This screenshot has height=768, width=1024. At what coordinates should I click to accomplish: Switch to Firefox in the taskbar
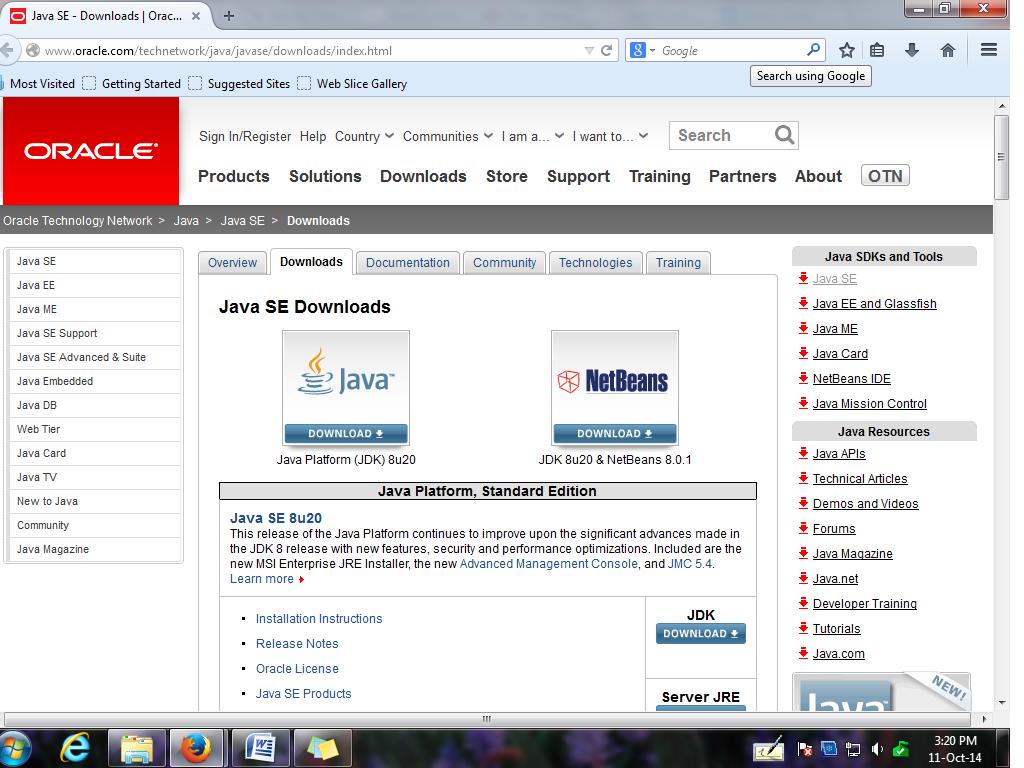click(195, 748)
